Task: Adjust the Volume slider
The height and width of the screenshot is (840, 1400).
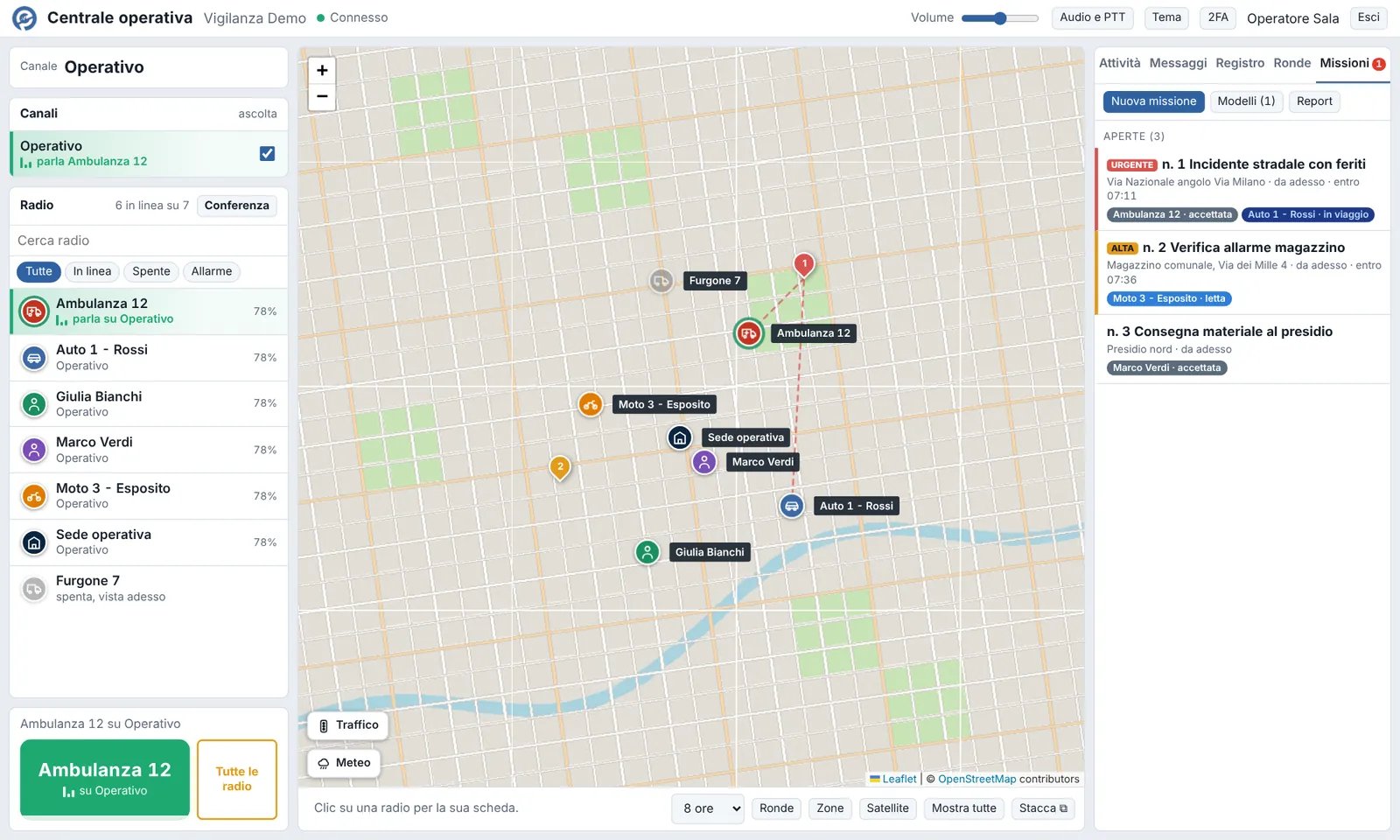Action: pyautogui.click(x=999, y=17)
